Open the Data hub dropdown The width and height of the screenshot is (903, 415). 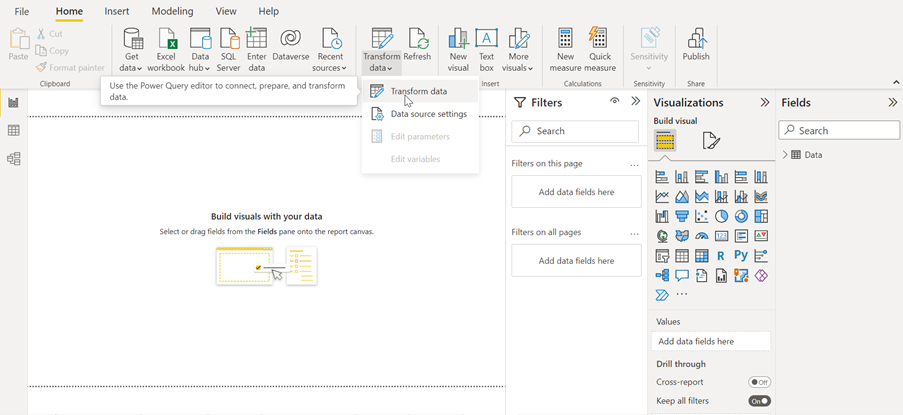[x=200, y=50]
